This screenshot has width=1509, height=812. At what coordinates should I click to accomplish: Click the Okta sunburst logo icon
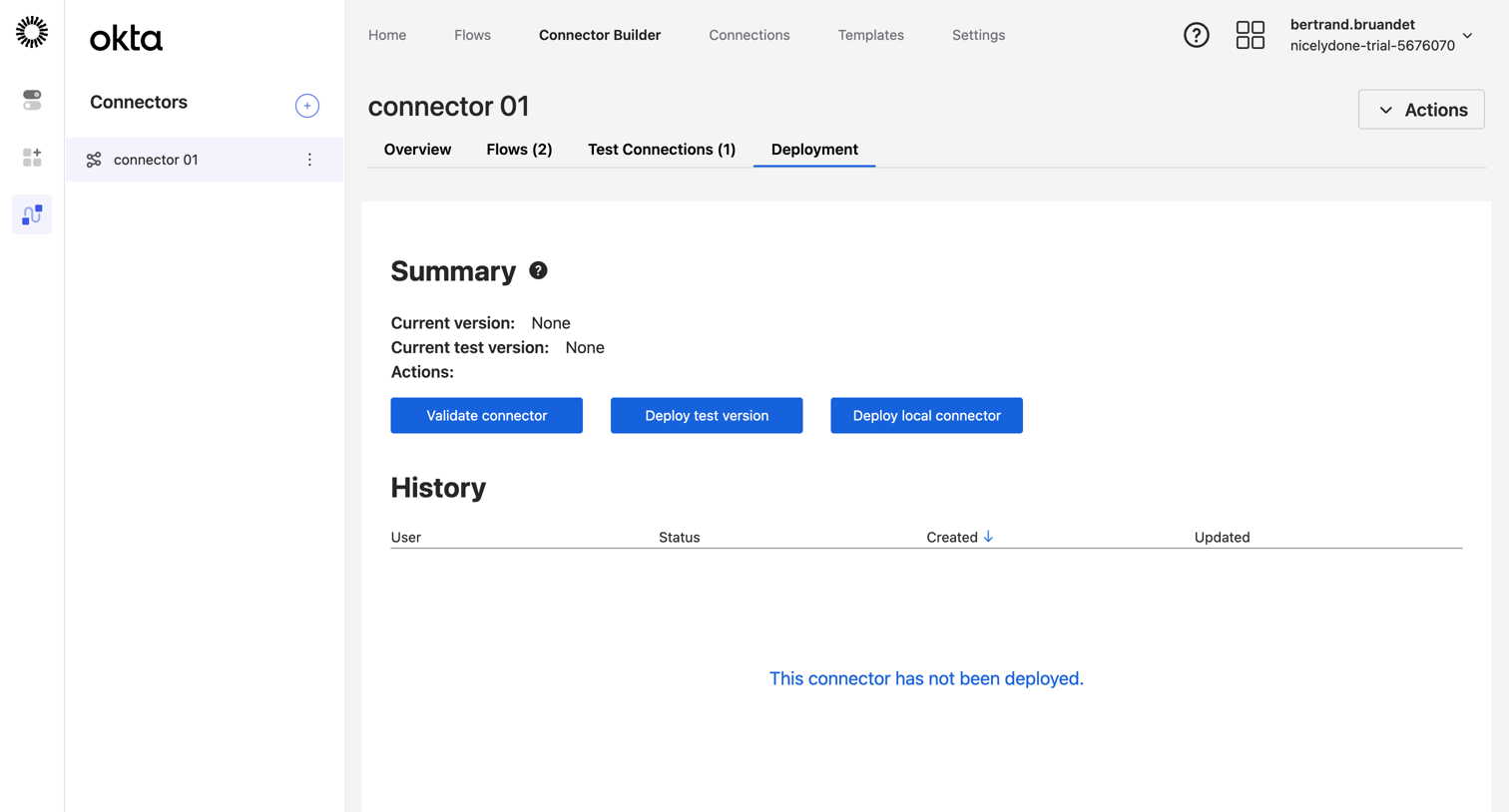32,32
